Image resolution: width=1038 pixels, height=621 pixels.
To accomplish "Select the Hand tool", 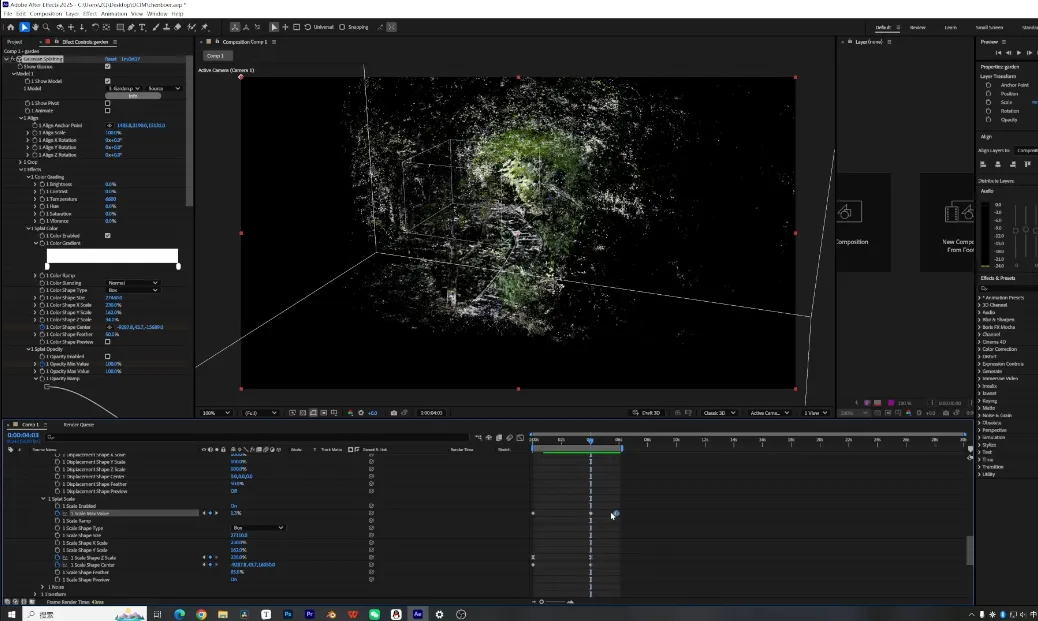I will (x=35, y=27).
